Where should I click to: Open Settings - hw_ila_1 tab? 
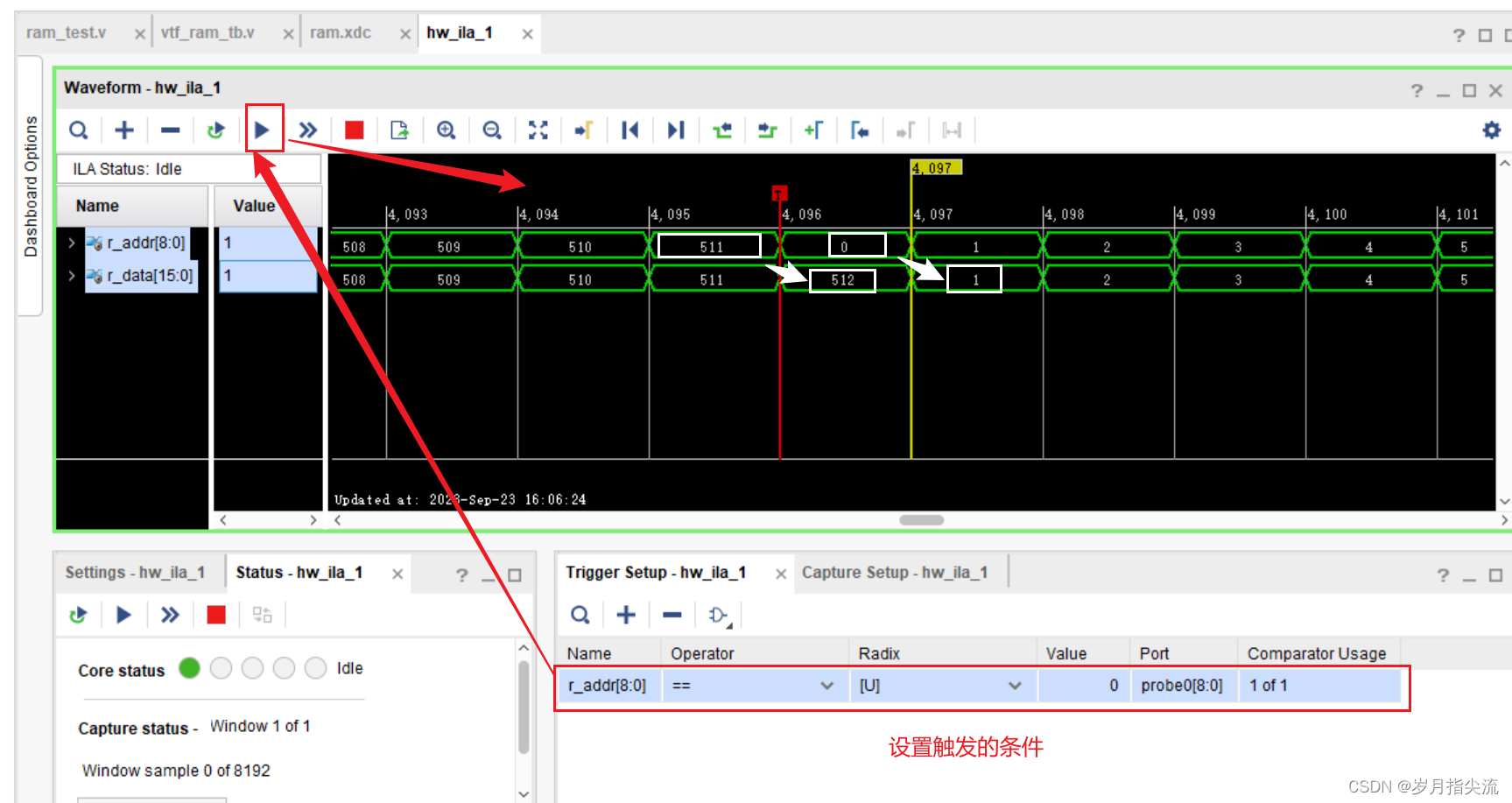pyautogui.click(x=135, y=572)
